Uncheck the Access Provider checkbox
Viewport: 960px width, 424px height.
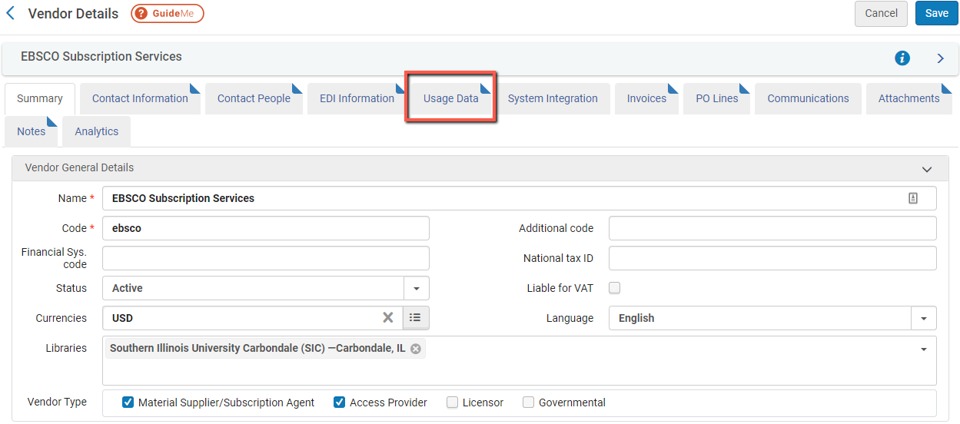pyautogui.click(x=339, y=403)
